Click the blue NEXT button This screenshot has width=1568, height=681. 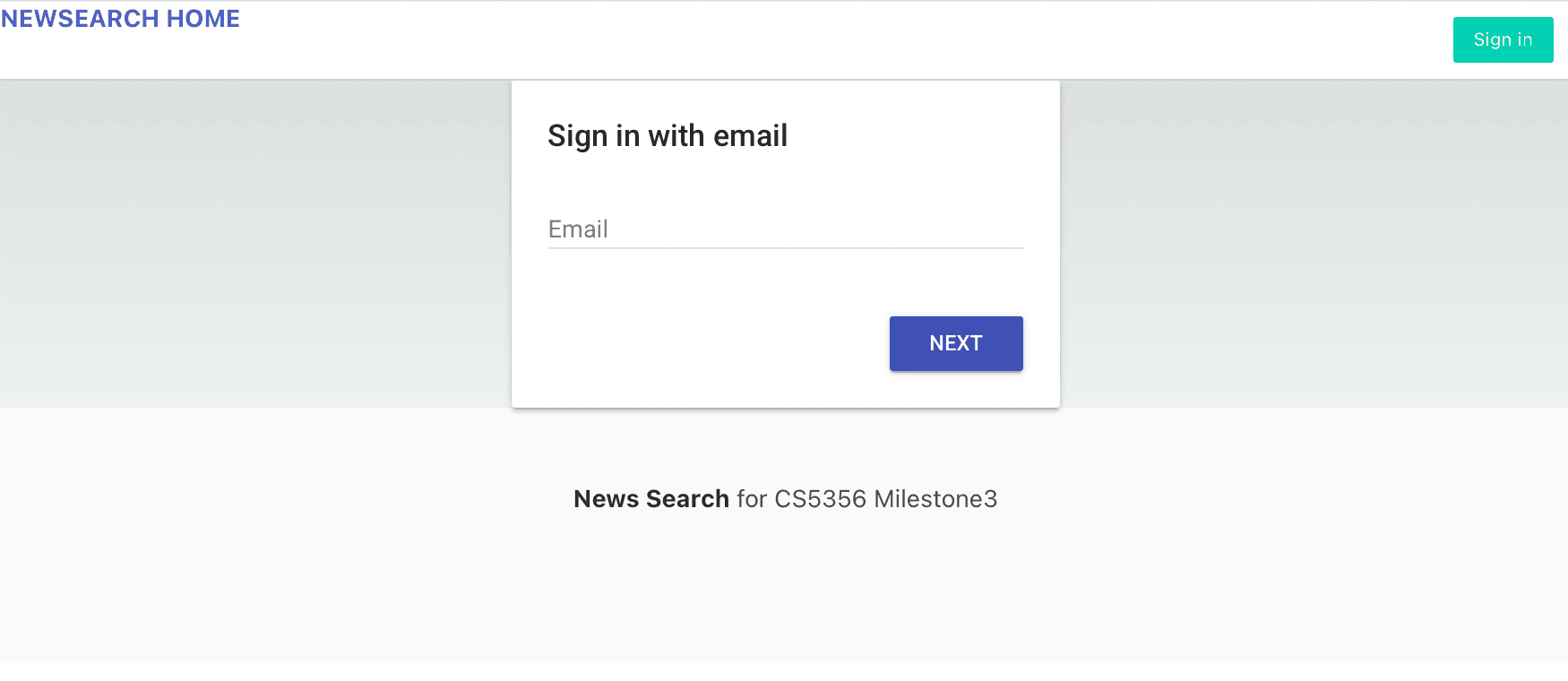pos(956,343)
